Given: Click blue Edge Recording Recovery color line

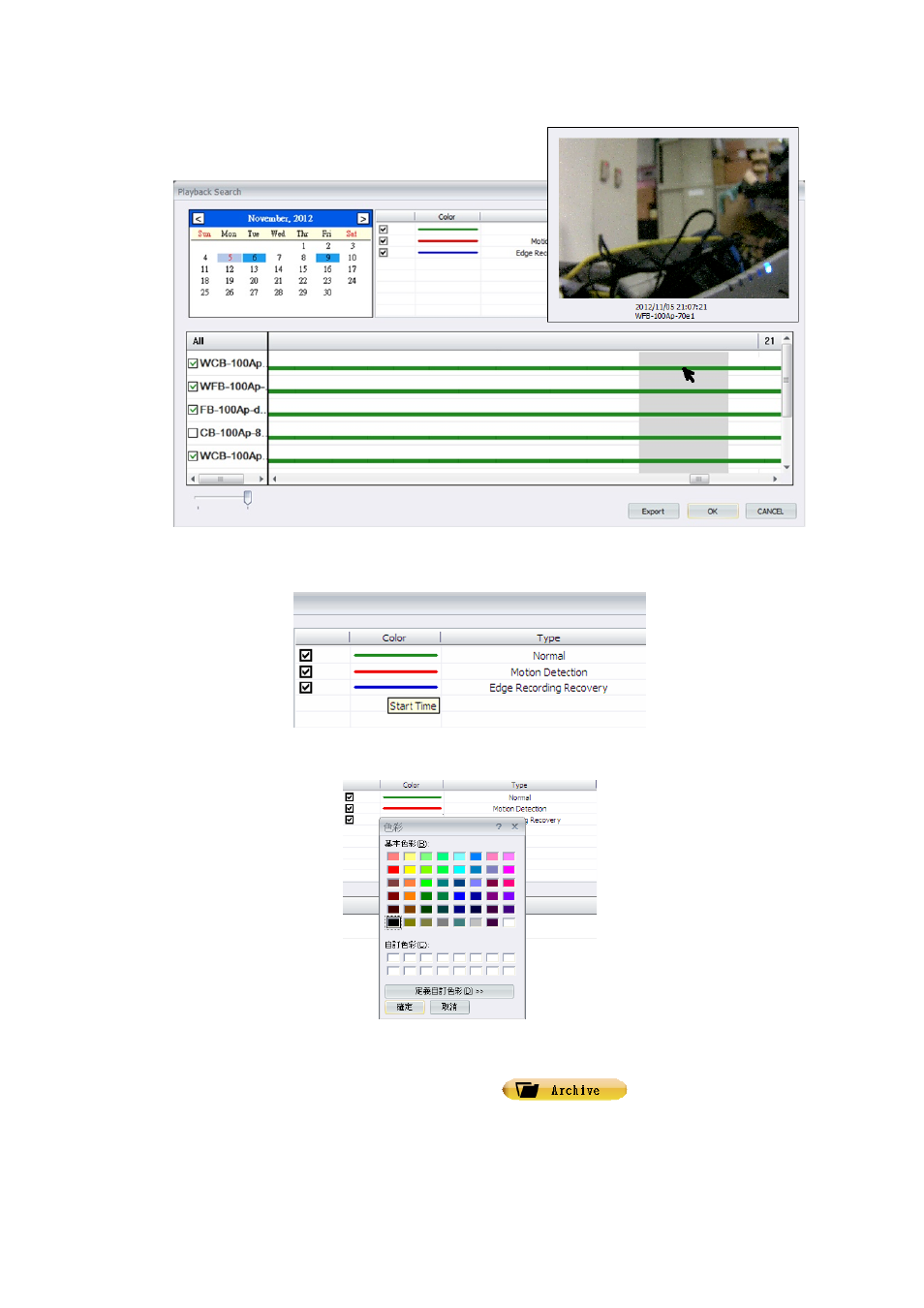Looking at the screenshot, I should tap(395, 688).
